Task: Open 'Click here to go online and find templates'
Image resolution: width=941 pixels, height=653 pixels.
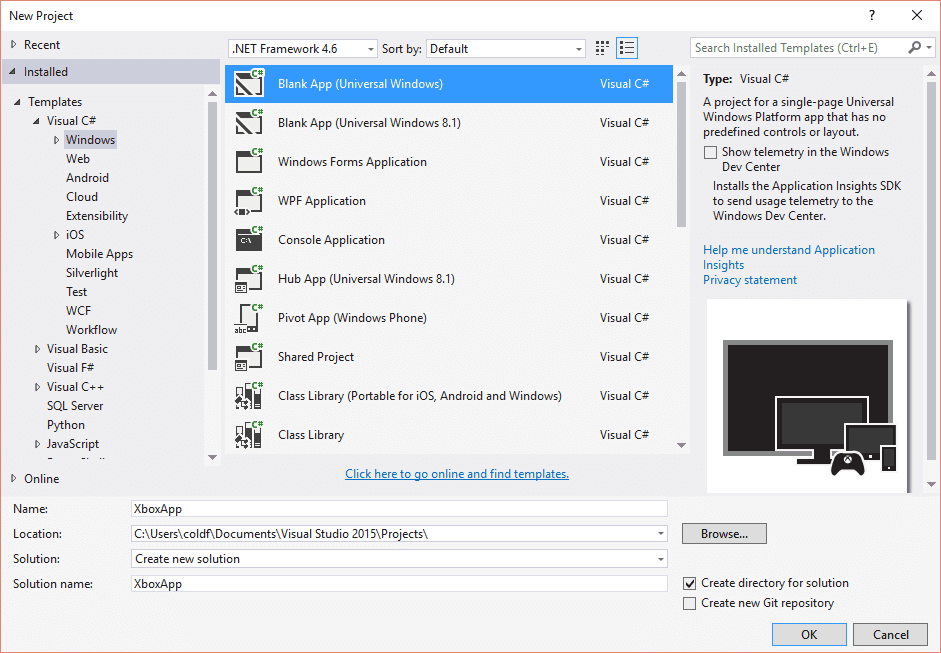Action: pos(457,474)
